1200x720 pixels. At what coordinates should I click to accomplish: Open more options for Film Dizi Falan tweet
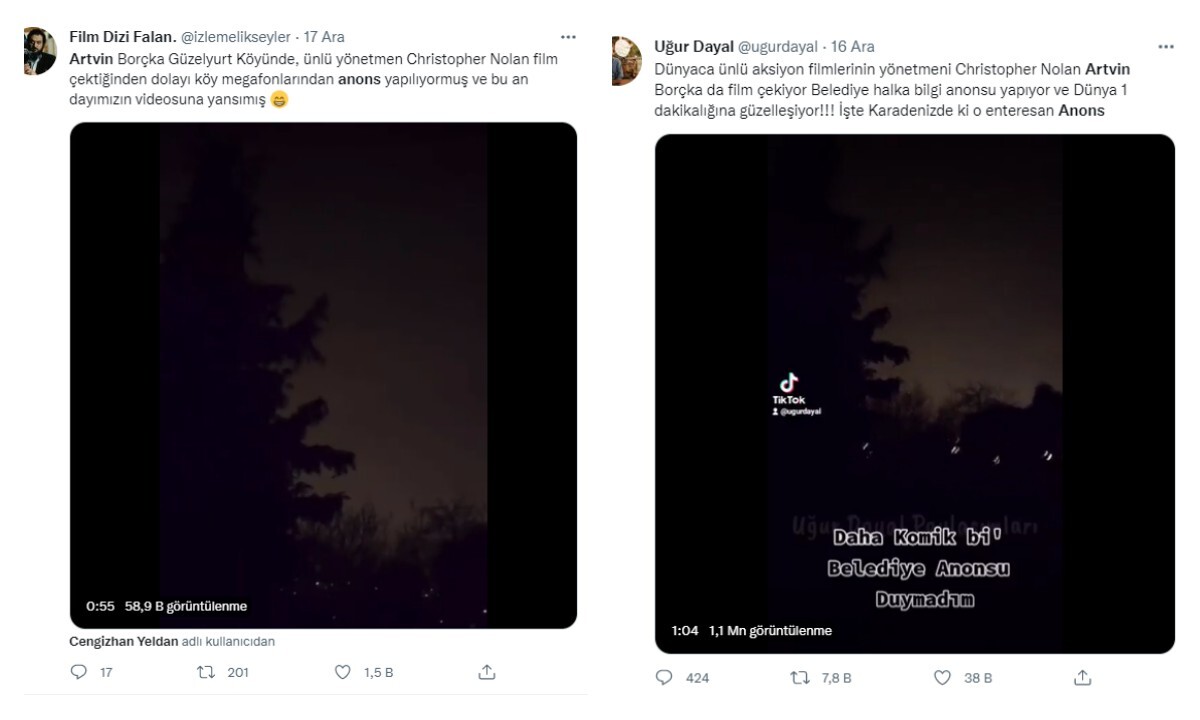pos(568,37)
